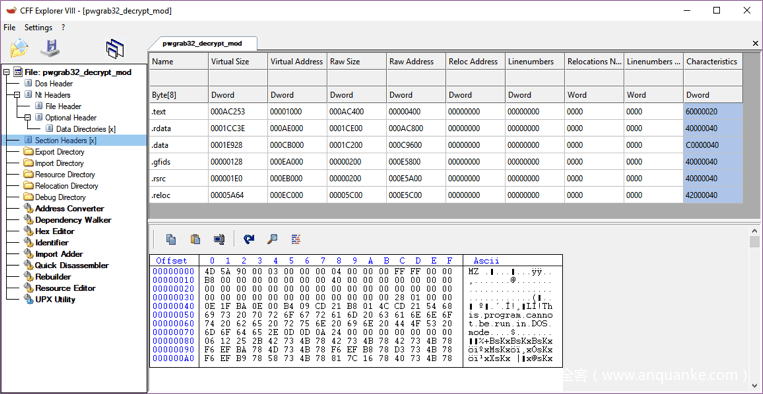The image size is (763, 394).
Task: Click the Debug Directory folder icon
Action: coord(28,197)
